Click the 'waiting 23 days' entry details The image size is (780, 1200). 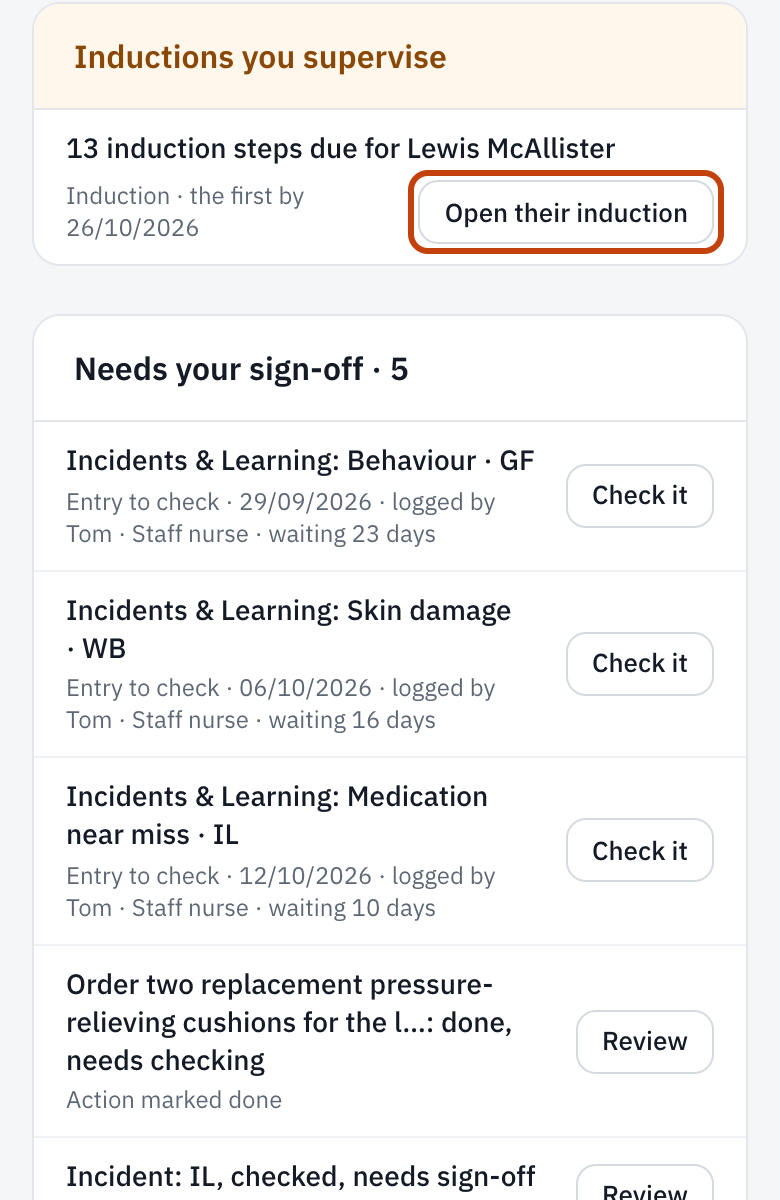pos(281,518)
